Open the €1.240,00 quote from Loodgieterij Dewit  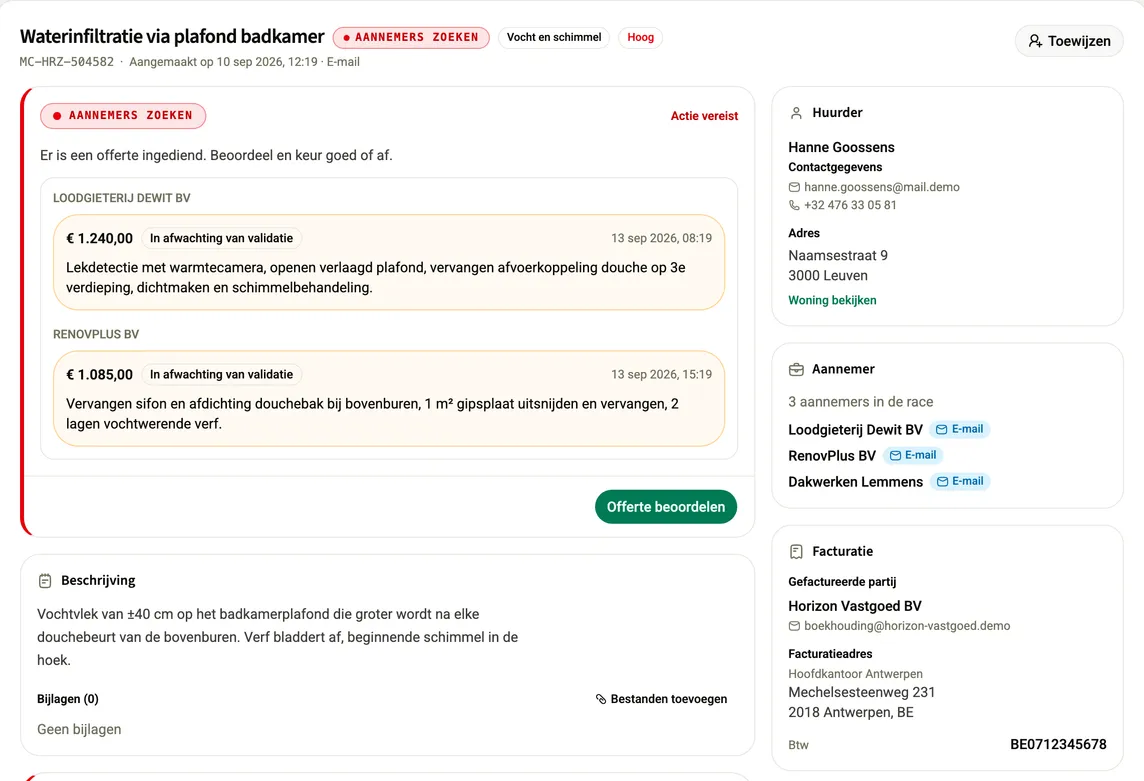tap(389, 262)
